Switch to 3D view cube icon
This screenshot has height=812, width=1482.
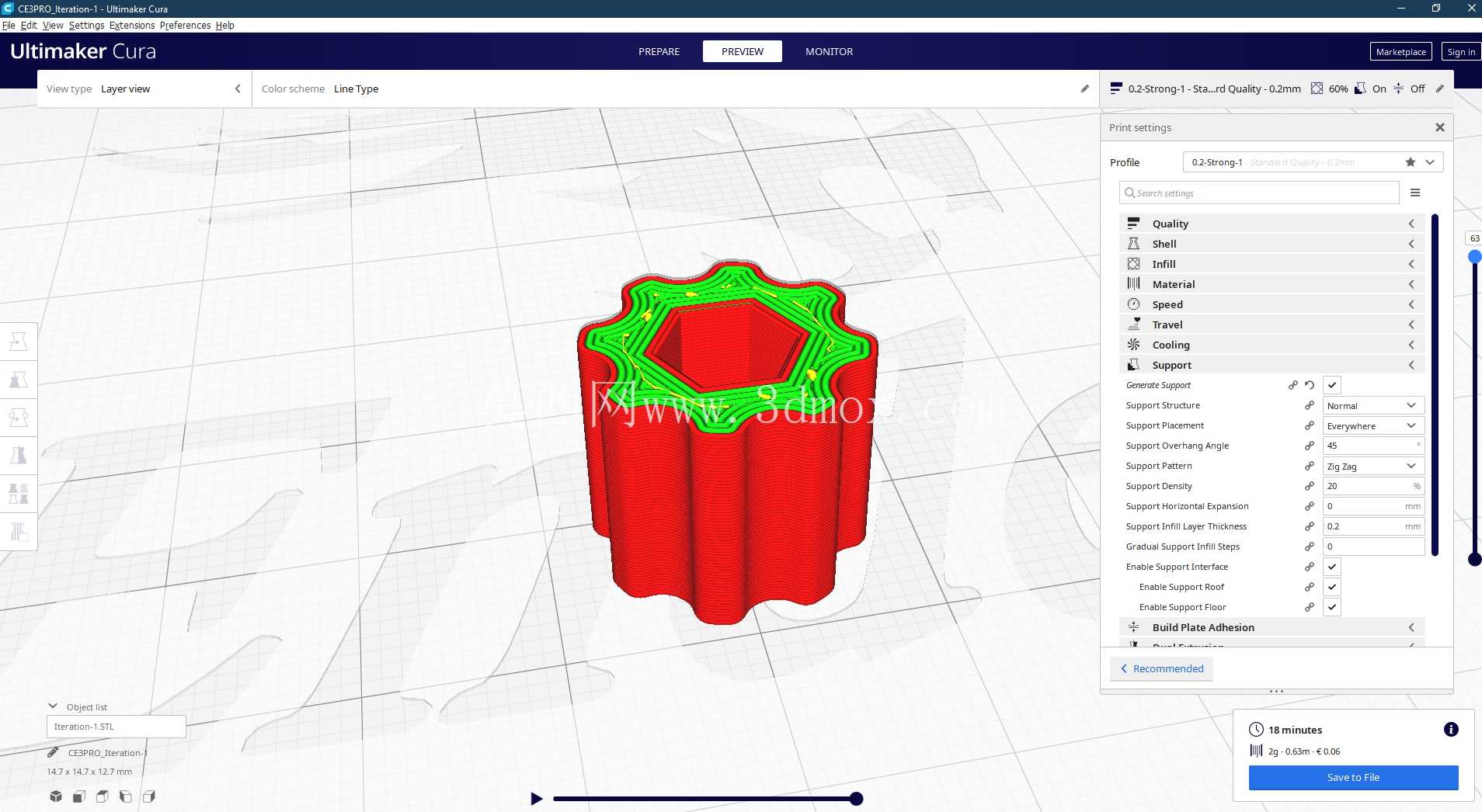click(56, 796)
